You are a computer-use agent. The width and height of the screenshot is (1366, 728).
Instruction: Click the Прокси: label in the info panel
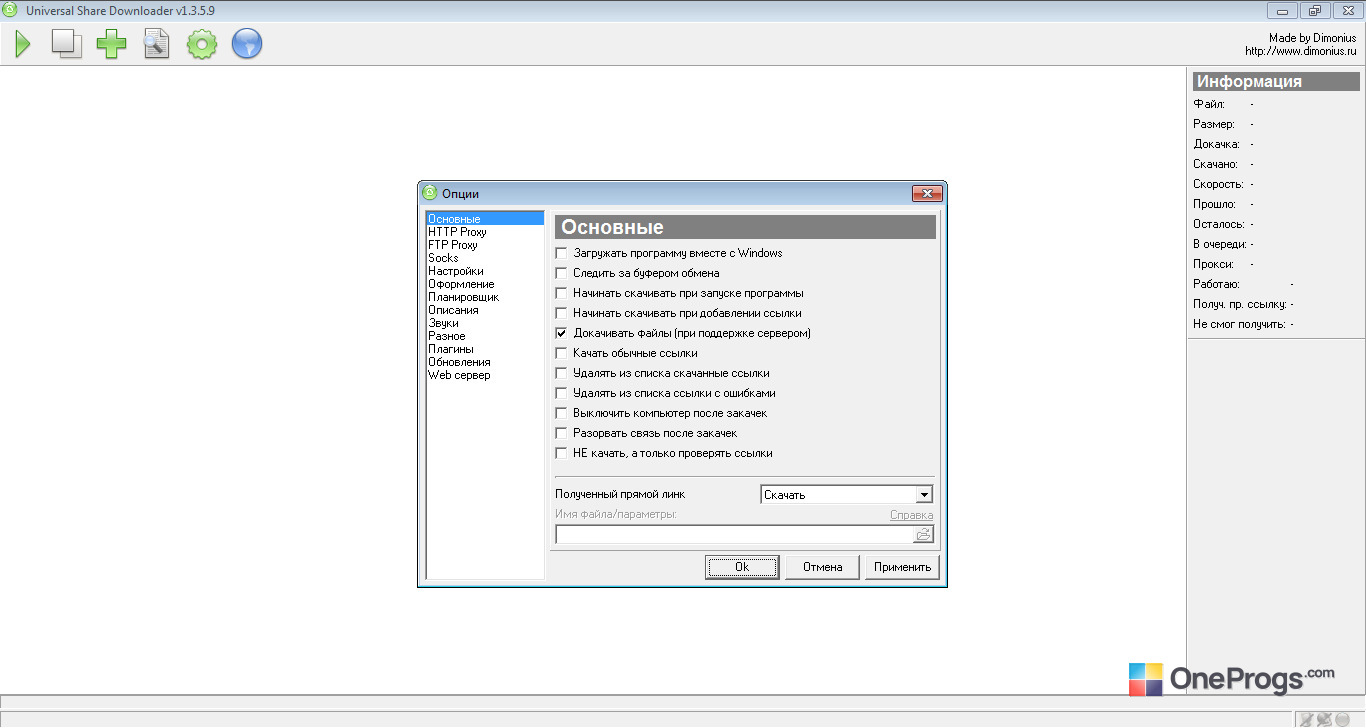point(1213,264)
